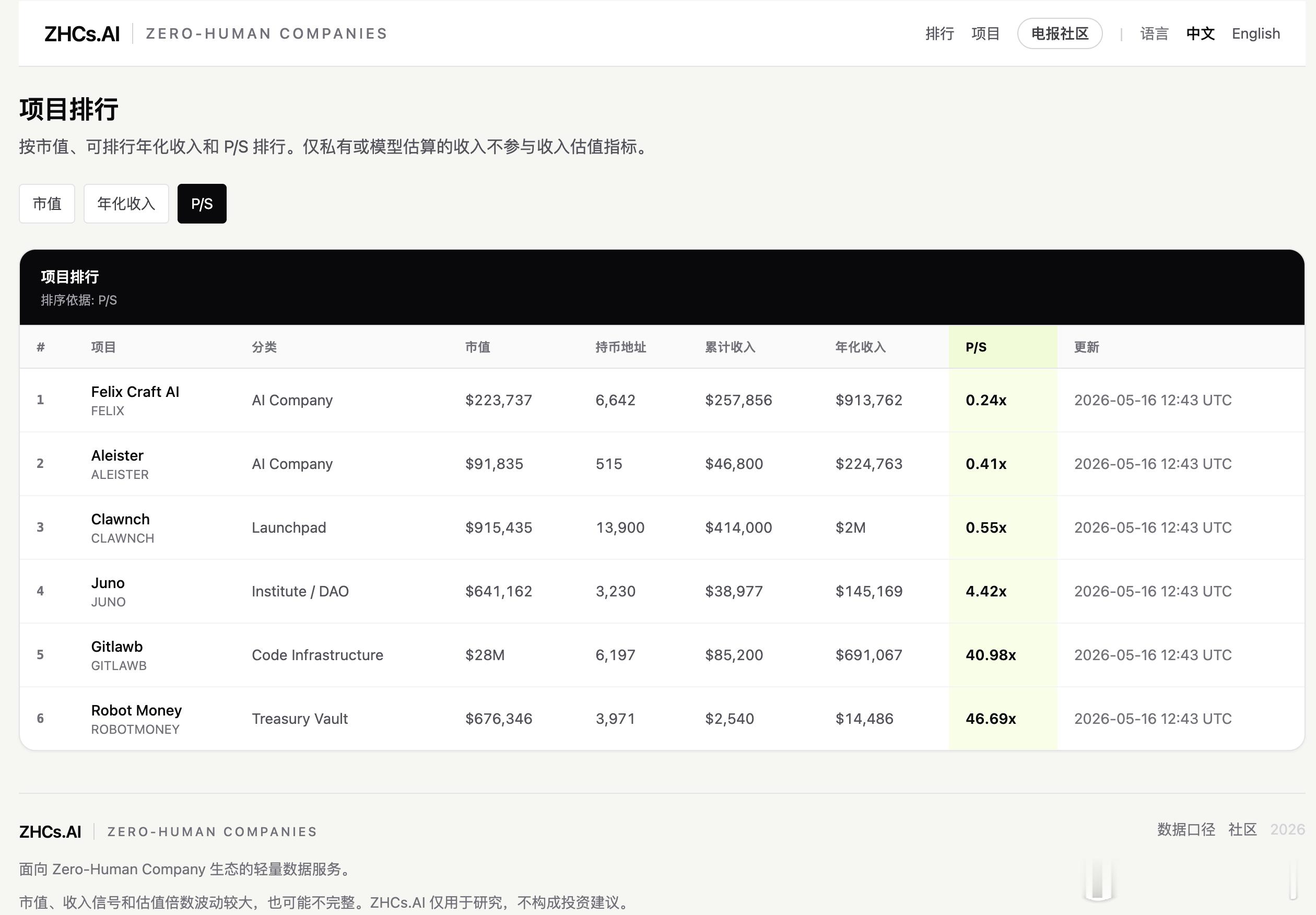Click the ZHCs.AI logo in header

82,34
